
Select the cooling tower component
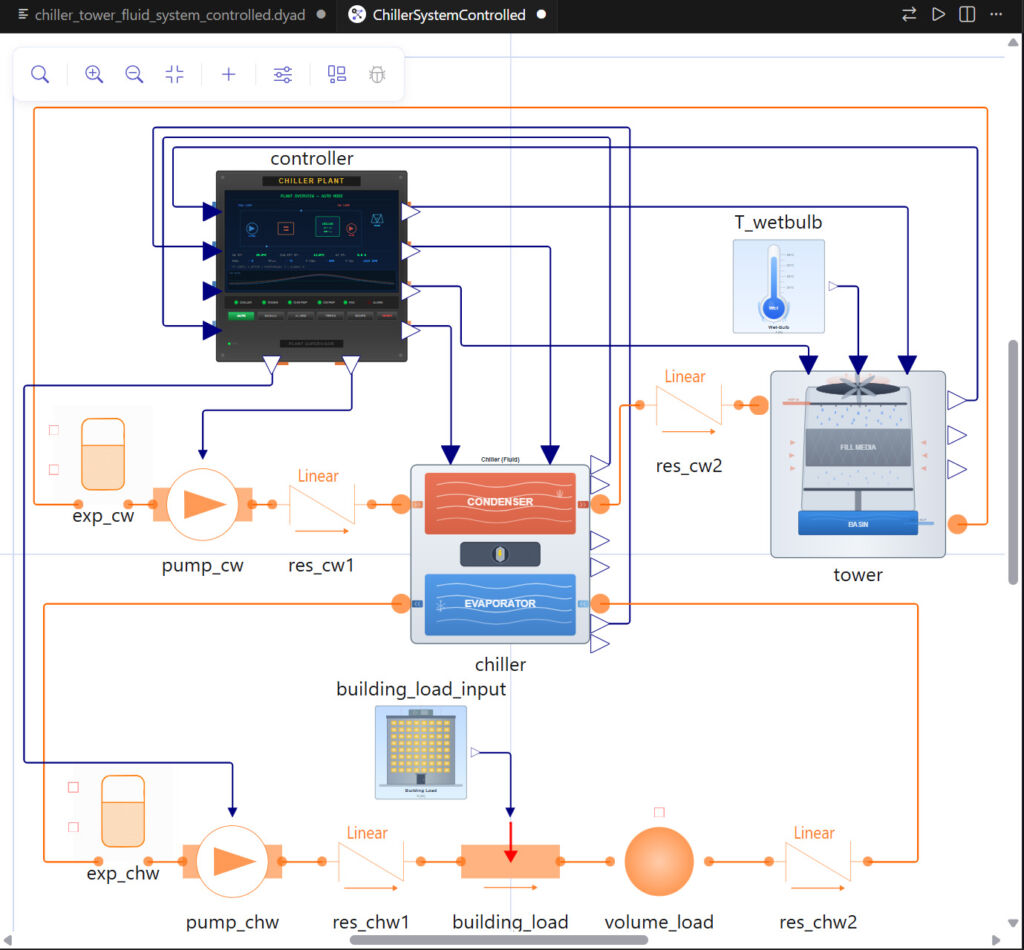pyautogui.click(x=858, y=464)
